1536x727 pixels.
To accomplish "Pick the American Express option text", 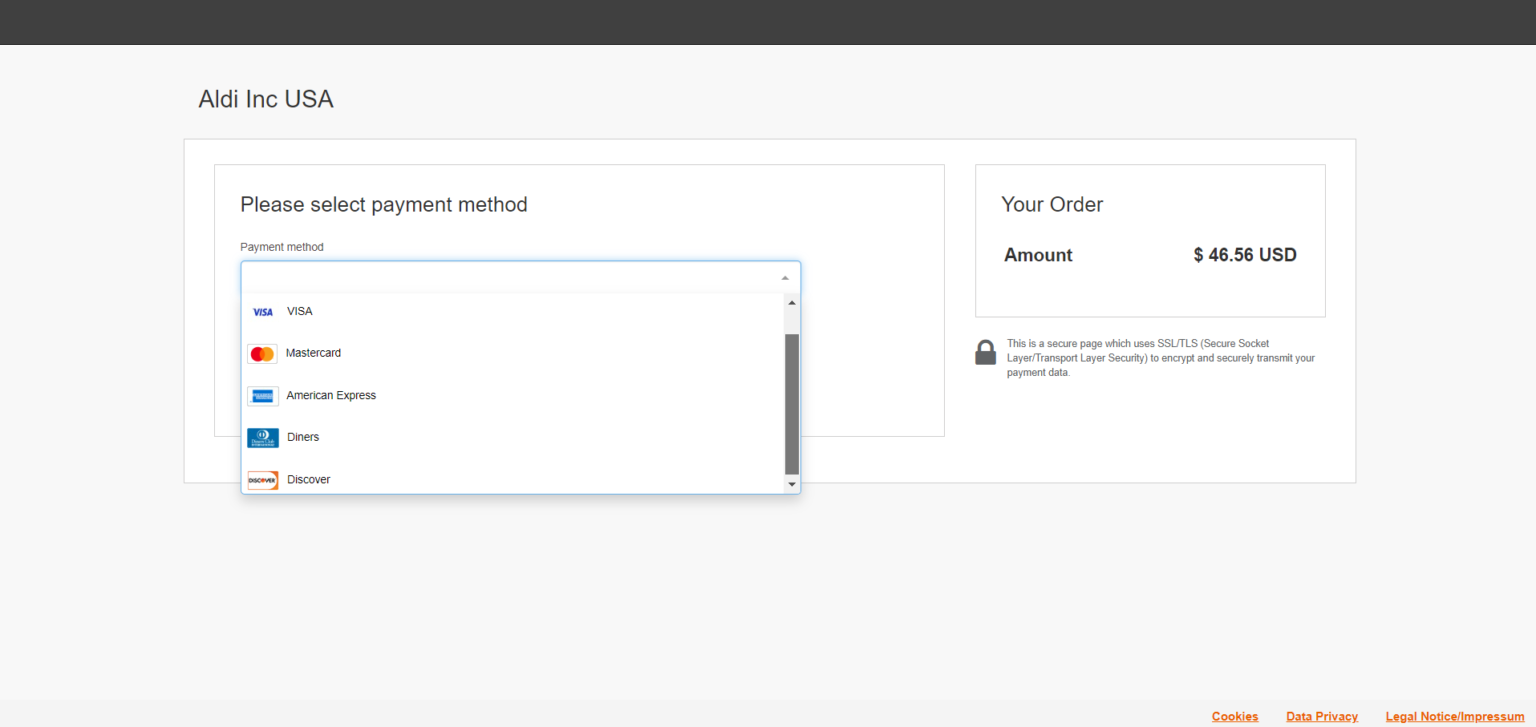I will [x=331, y=396].
